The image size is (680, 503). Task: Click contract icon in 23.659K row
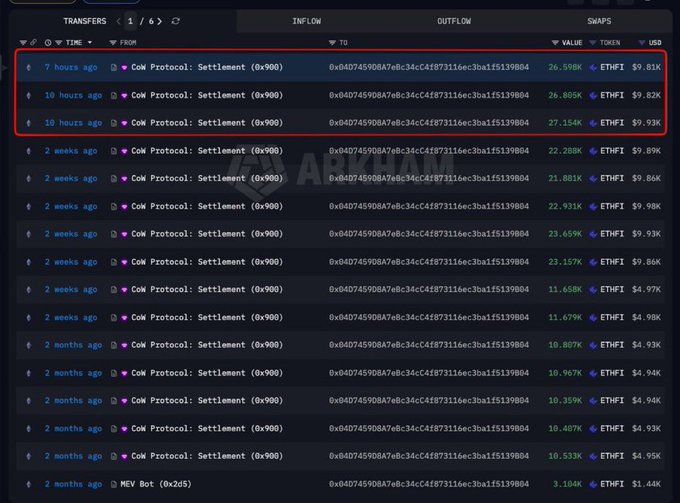click(114, 234)
